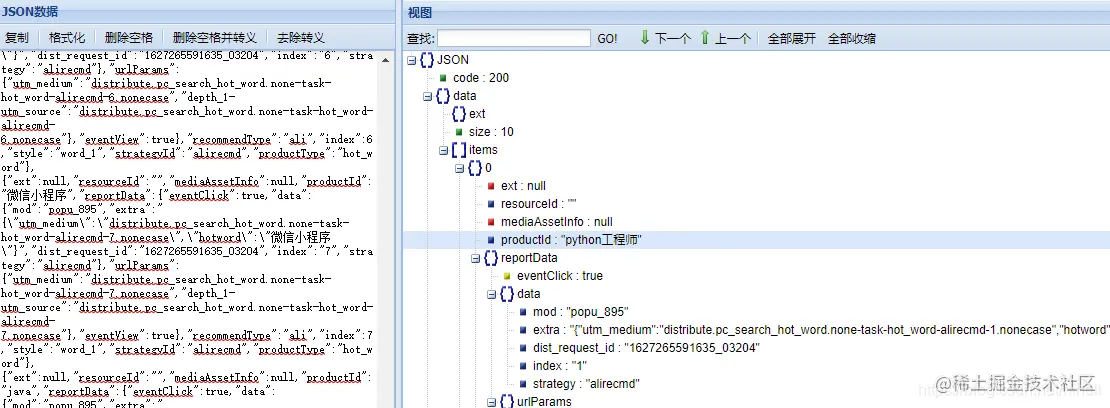Click 删除空格 to remove spaces
The width and height of the screenshot is (1110, 408).
(x=128, y=38)
